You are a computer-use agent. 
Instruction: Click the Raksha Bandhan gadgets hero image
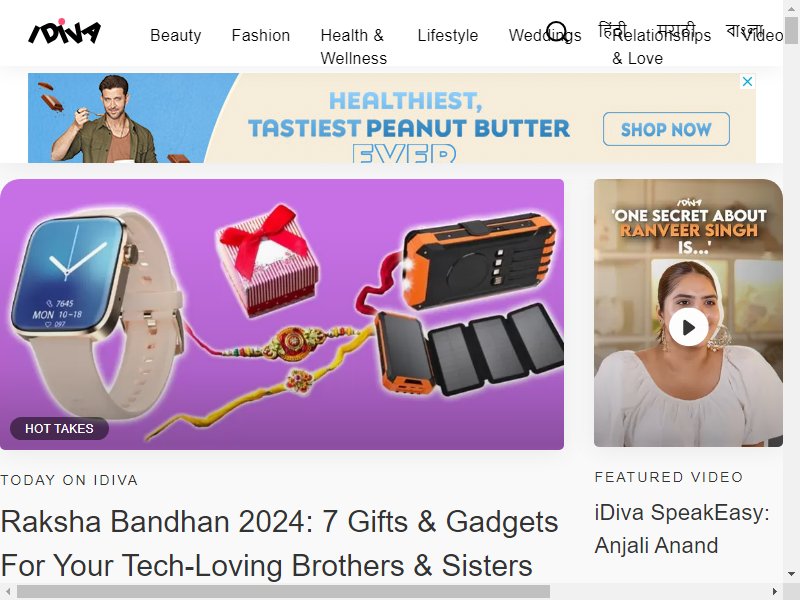282,314
